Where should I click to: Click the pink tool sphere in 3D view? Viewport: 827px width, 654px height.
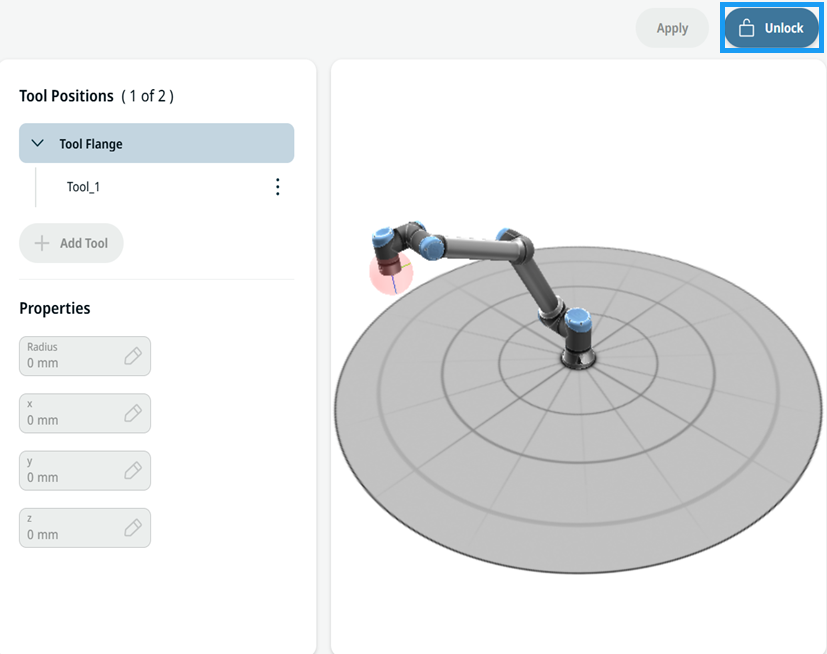(391, 273)
